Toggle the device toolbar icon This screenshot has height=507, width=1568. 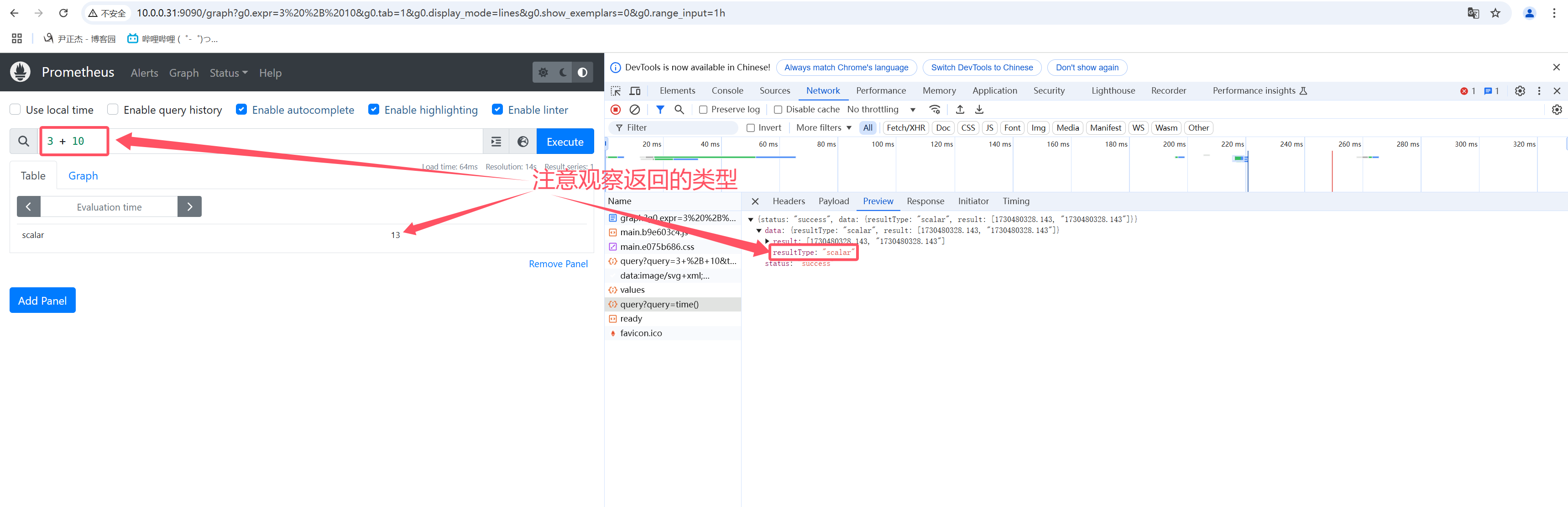[635, 91]
